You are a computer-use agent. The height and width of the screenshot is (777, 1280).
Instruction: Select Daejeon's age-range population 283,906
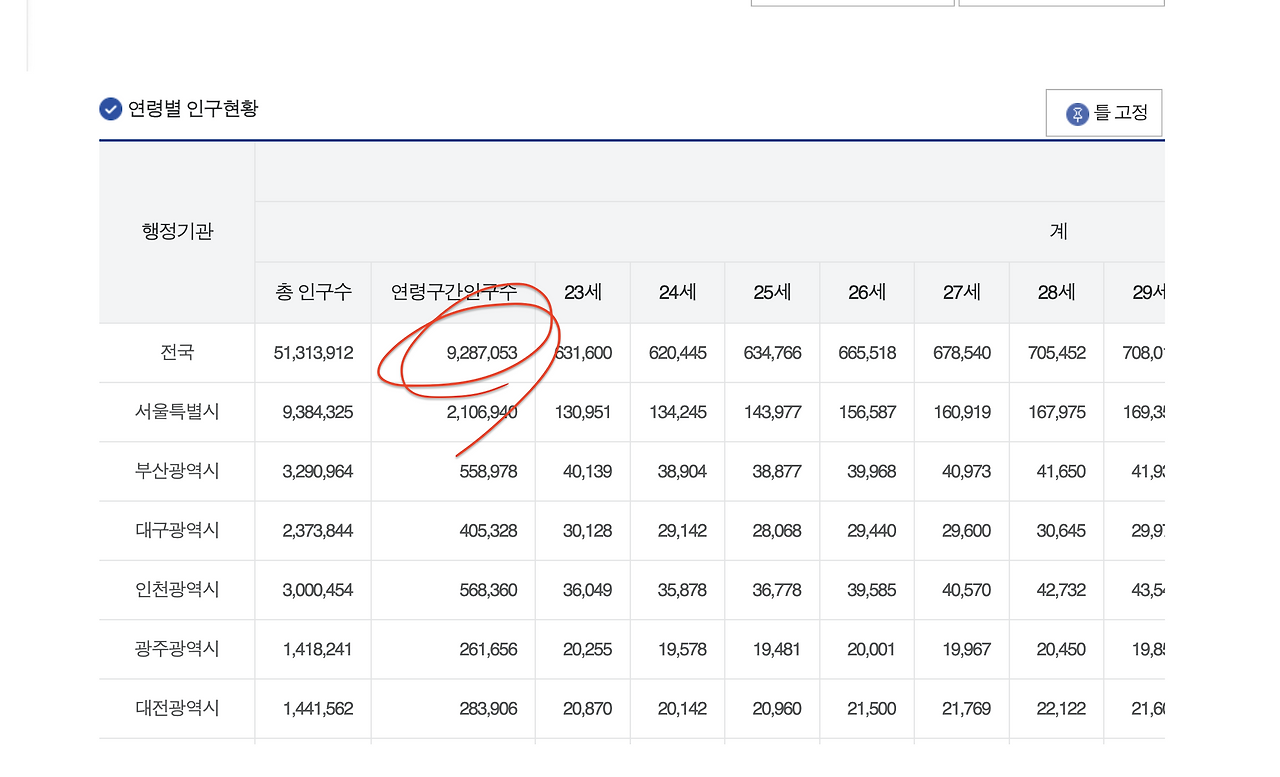(x=488, y=708)
